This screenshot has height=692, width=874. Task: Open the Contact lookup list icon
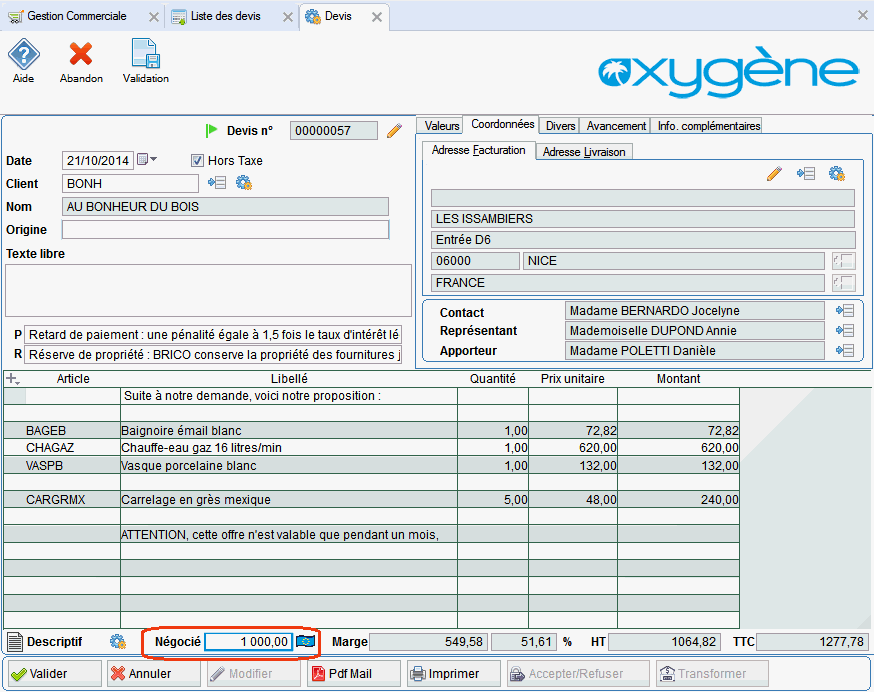pos(844,311)
